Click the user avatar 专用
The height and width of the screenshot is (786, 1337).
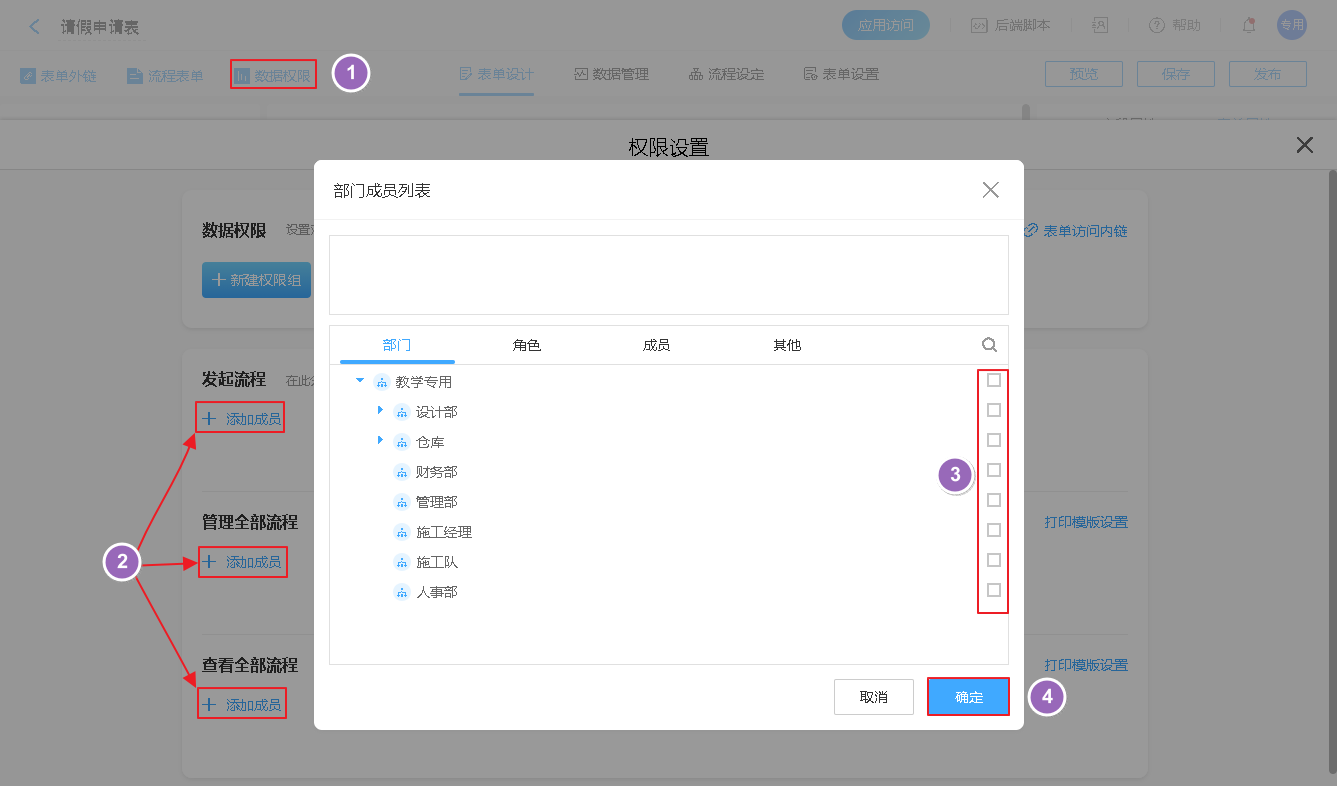(1291, 26)
